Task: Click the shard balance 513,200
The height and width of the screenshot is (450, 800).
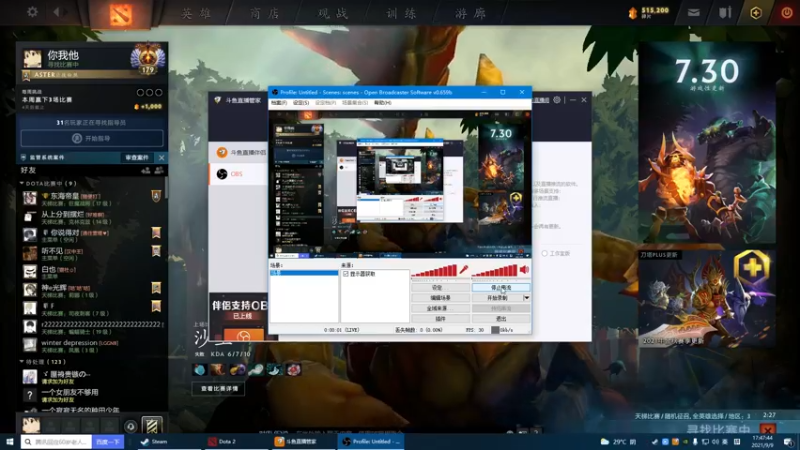Action: (649, 12)
